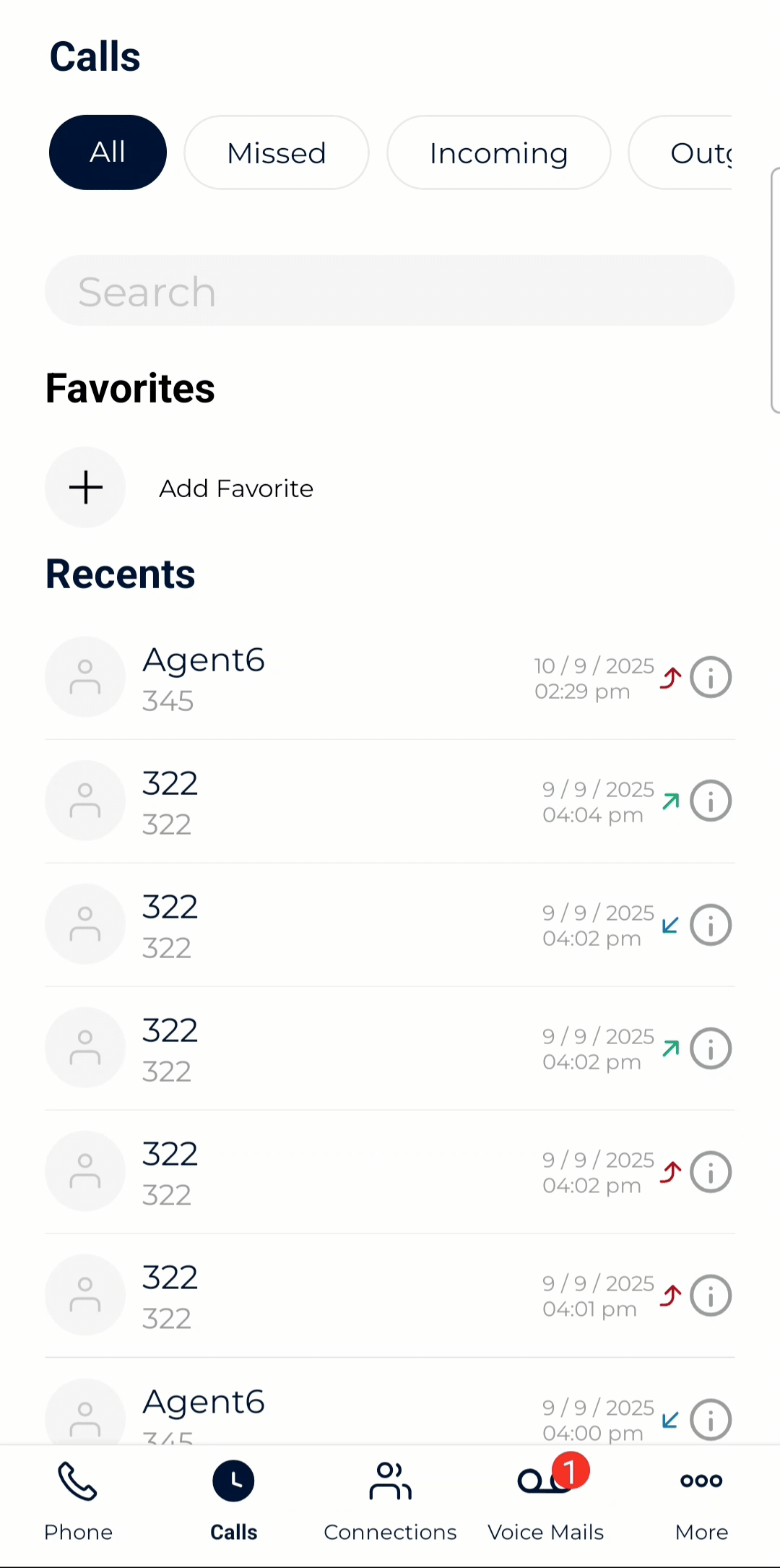780x1568 pixels.
Task: Go to the Connections tab
Action: point(390,1500)
